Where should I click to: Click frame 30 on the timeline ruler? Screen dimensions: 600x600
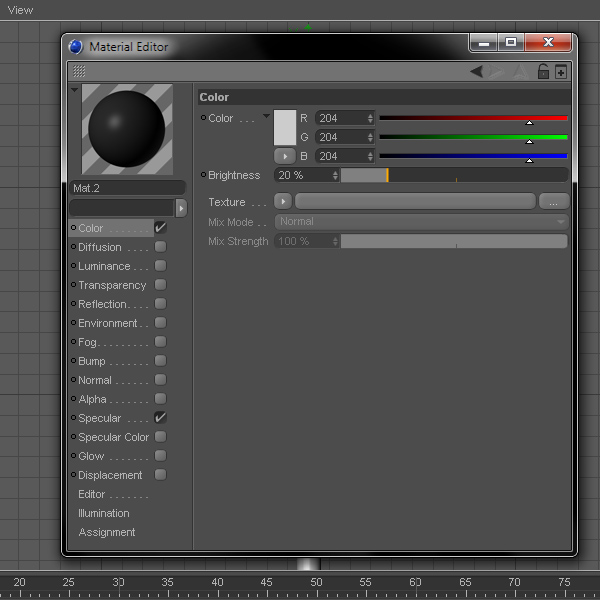click(x=118, y=582)
